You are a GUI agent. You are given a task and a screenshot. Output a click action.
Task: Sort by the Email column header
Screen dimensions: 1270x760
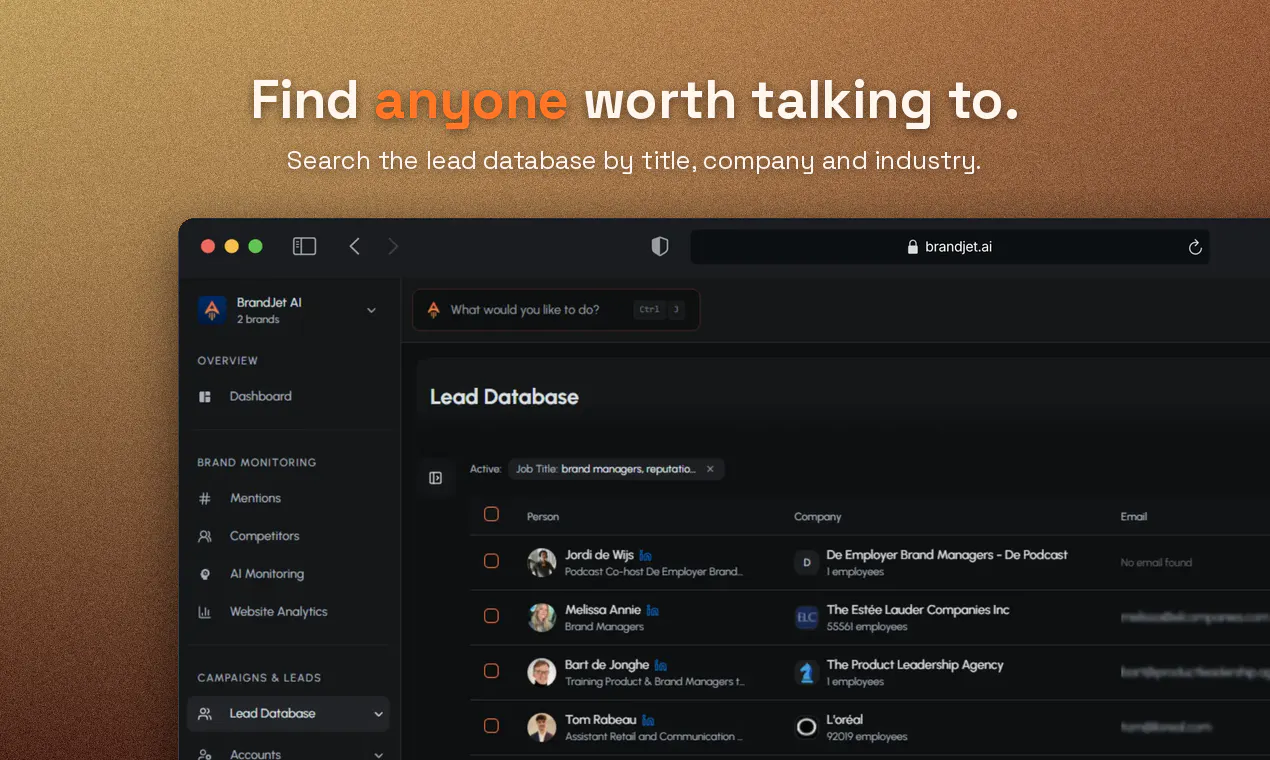[1134, 517]
